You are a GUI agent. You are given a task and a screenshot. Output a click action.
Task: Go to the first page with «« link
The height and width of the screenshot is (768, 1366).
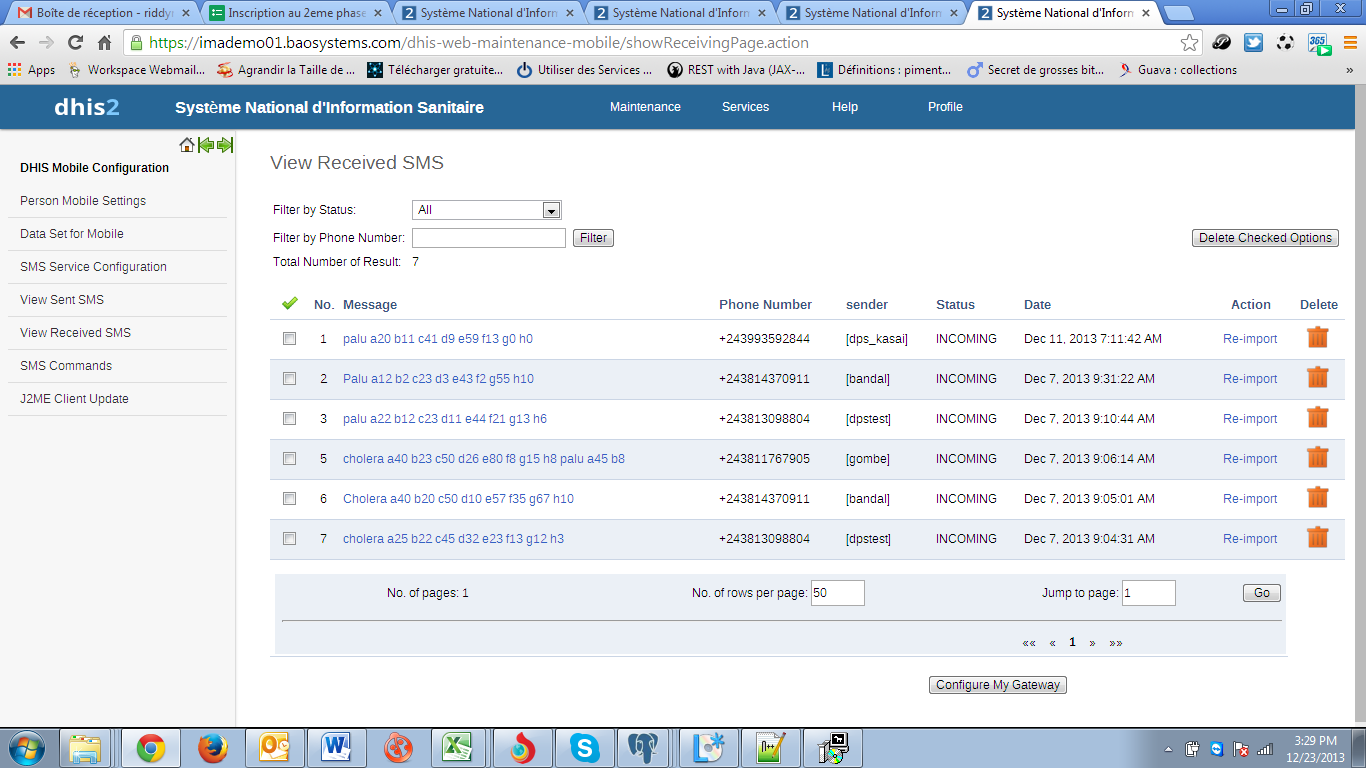(x=1029, y=643)
